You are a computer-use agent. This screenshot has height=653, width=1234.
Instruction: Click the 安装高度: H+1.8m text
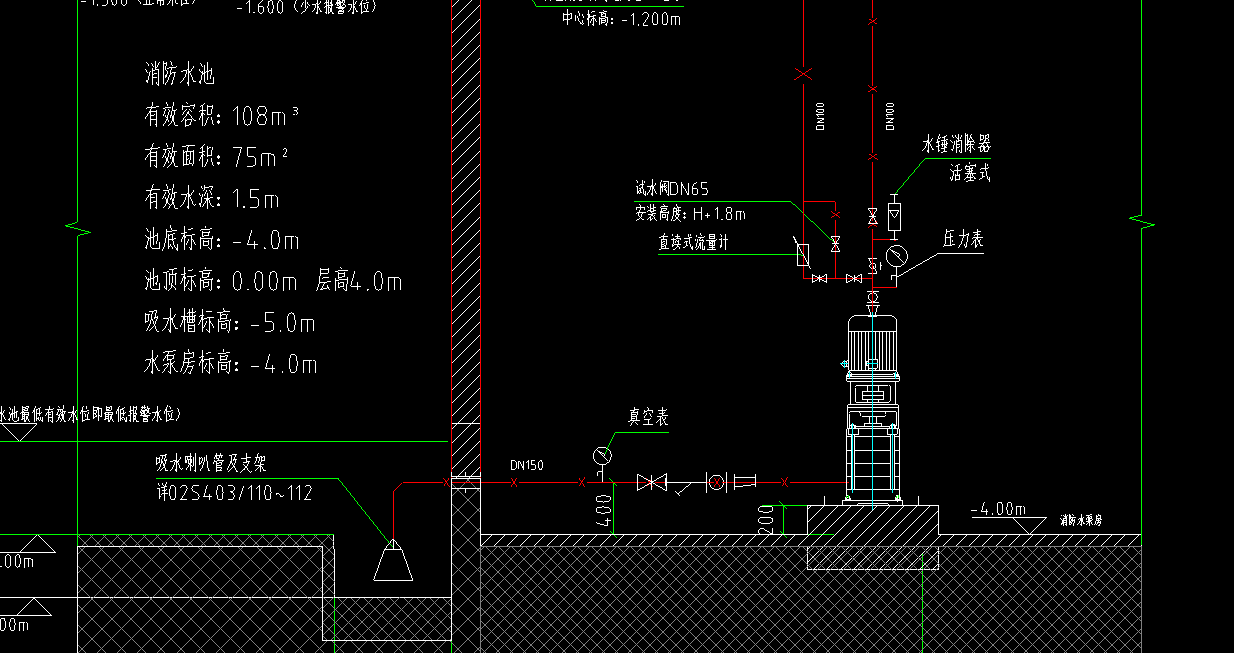690,213
